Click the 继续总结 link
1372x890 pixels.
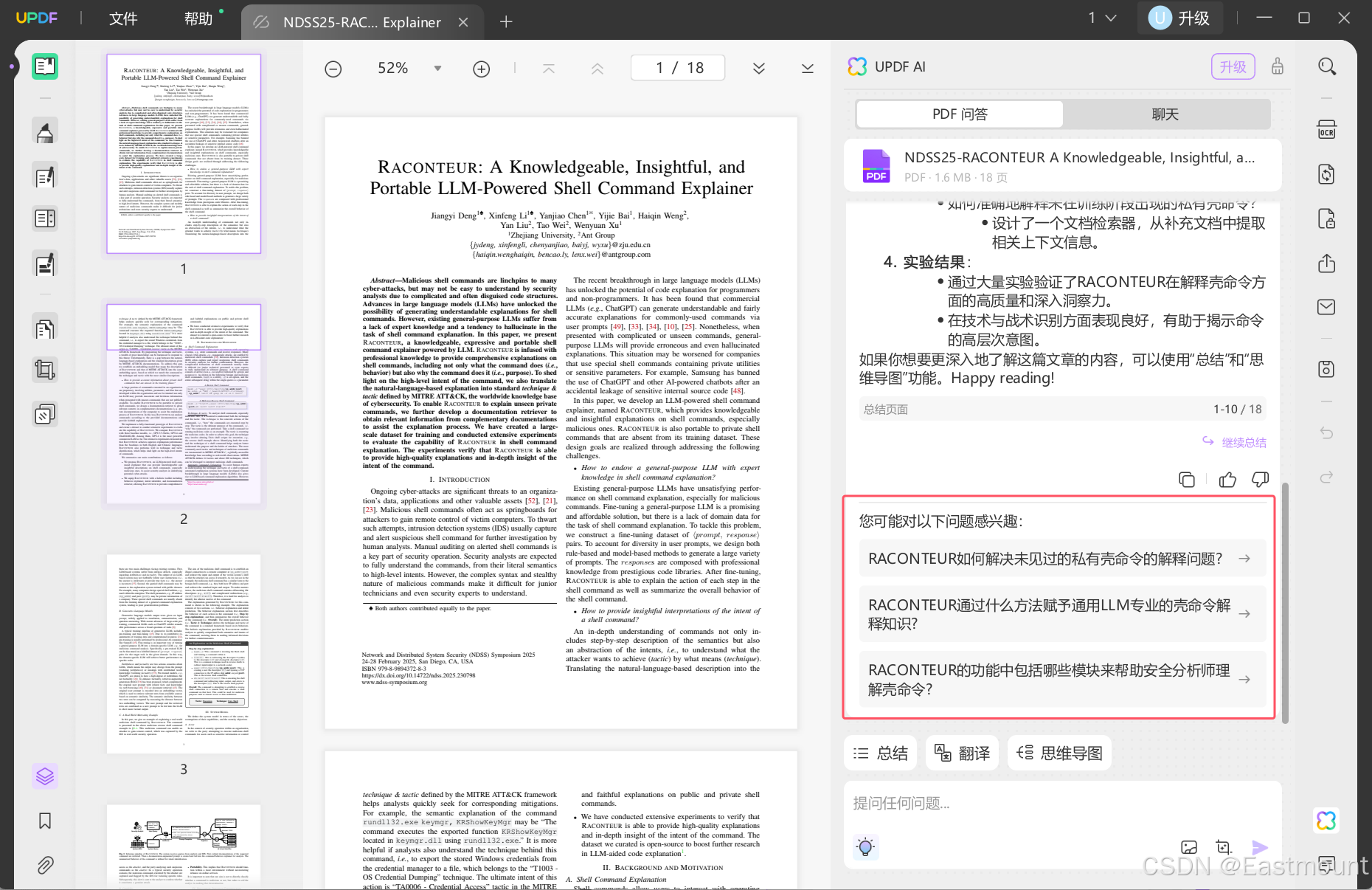1234,442
